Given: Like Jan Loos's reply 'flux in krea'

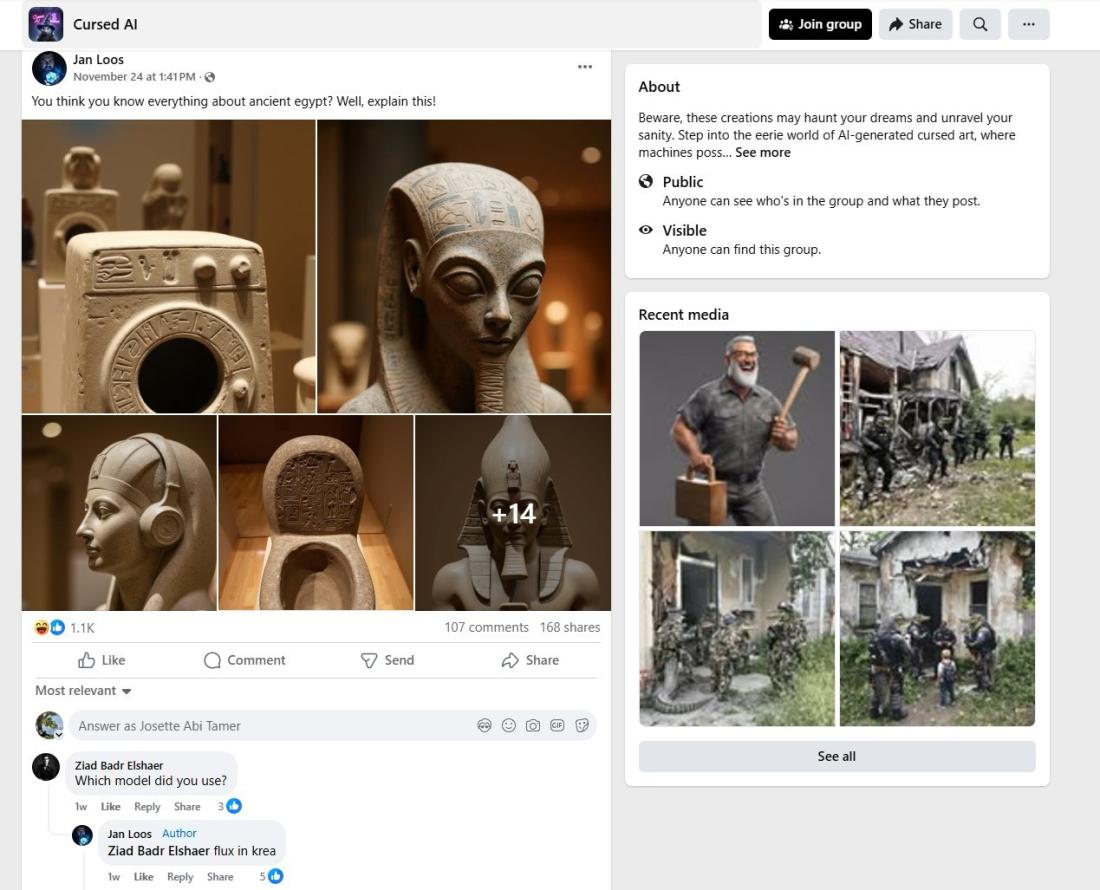Looking at the screenshot, I should 143,877.
